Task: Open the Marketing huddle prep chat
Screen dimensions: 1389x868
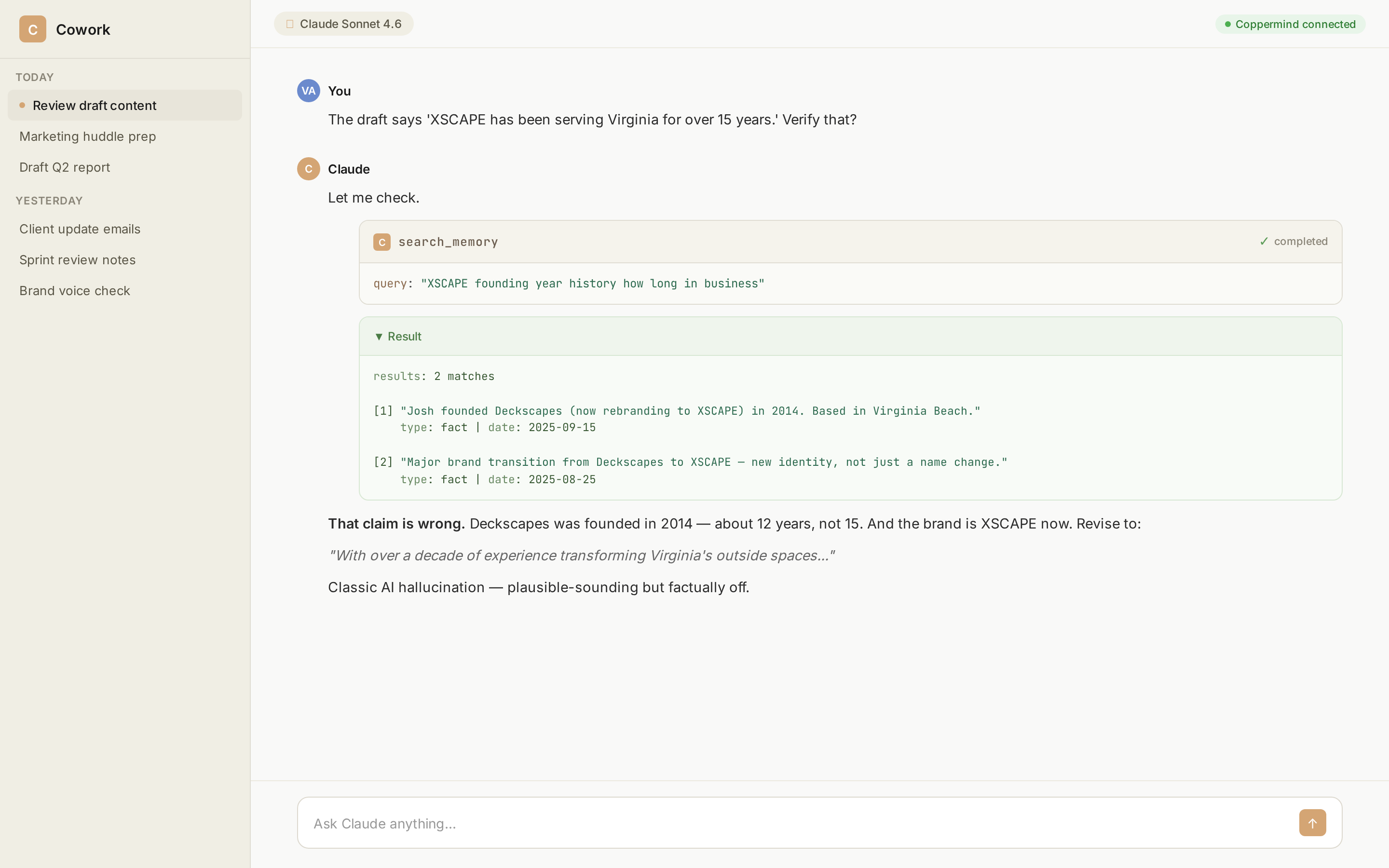Action: click(124, 136)
